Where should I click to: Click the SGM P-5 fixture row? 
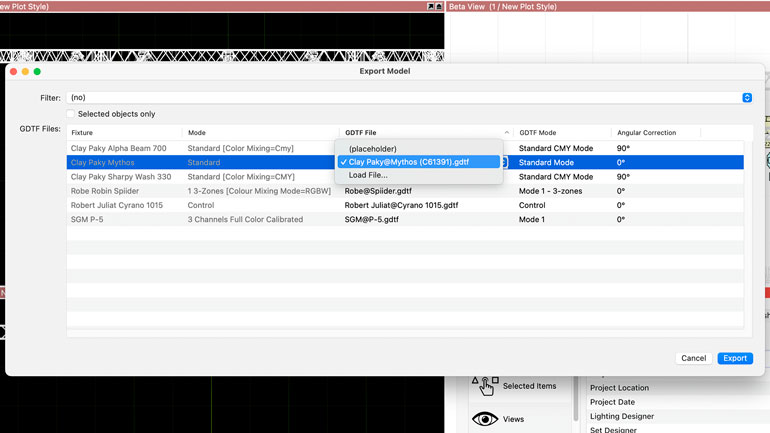pyautogui.click(x=87, y=219)
